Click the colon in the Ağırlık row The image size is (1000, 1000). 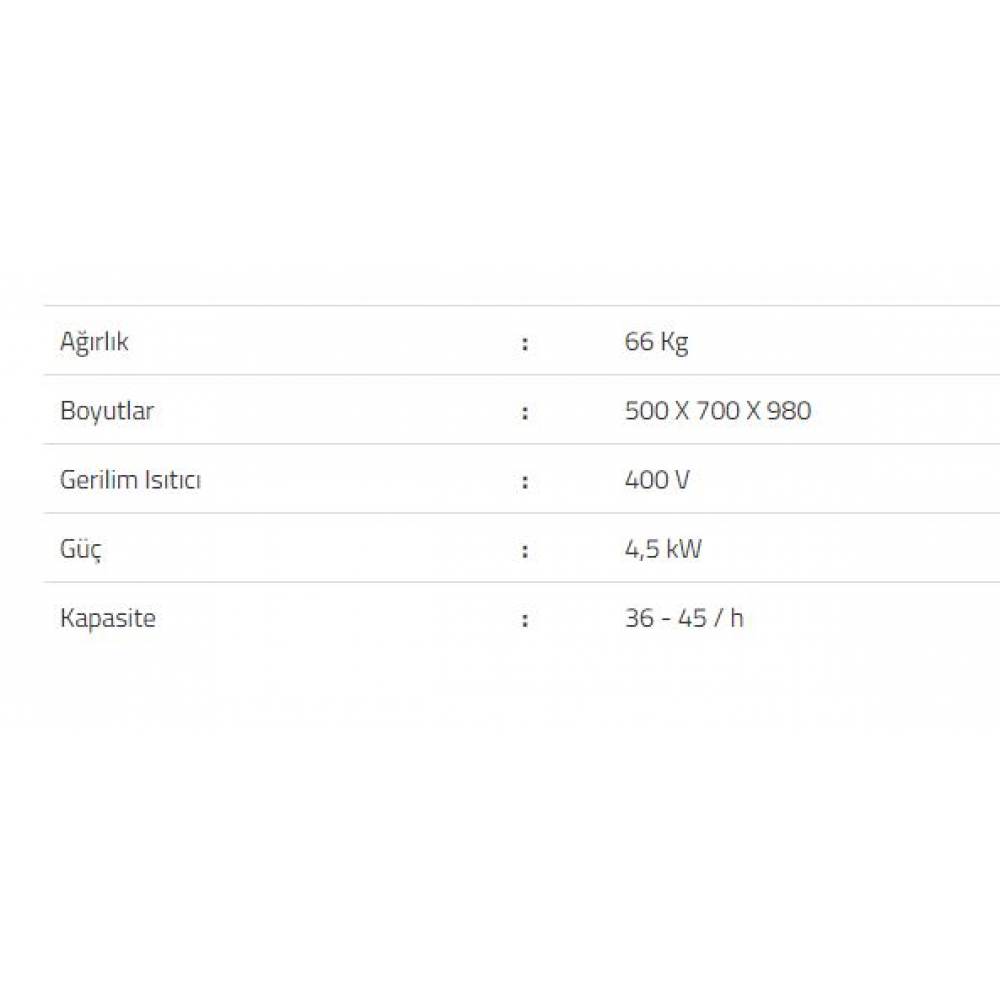[x=524, y=343]
